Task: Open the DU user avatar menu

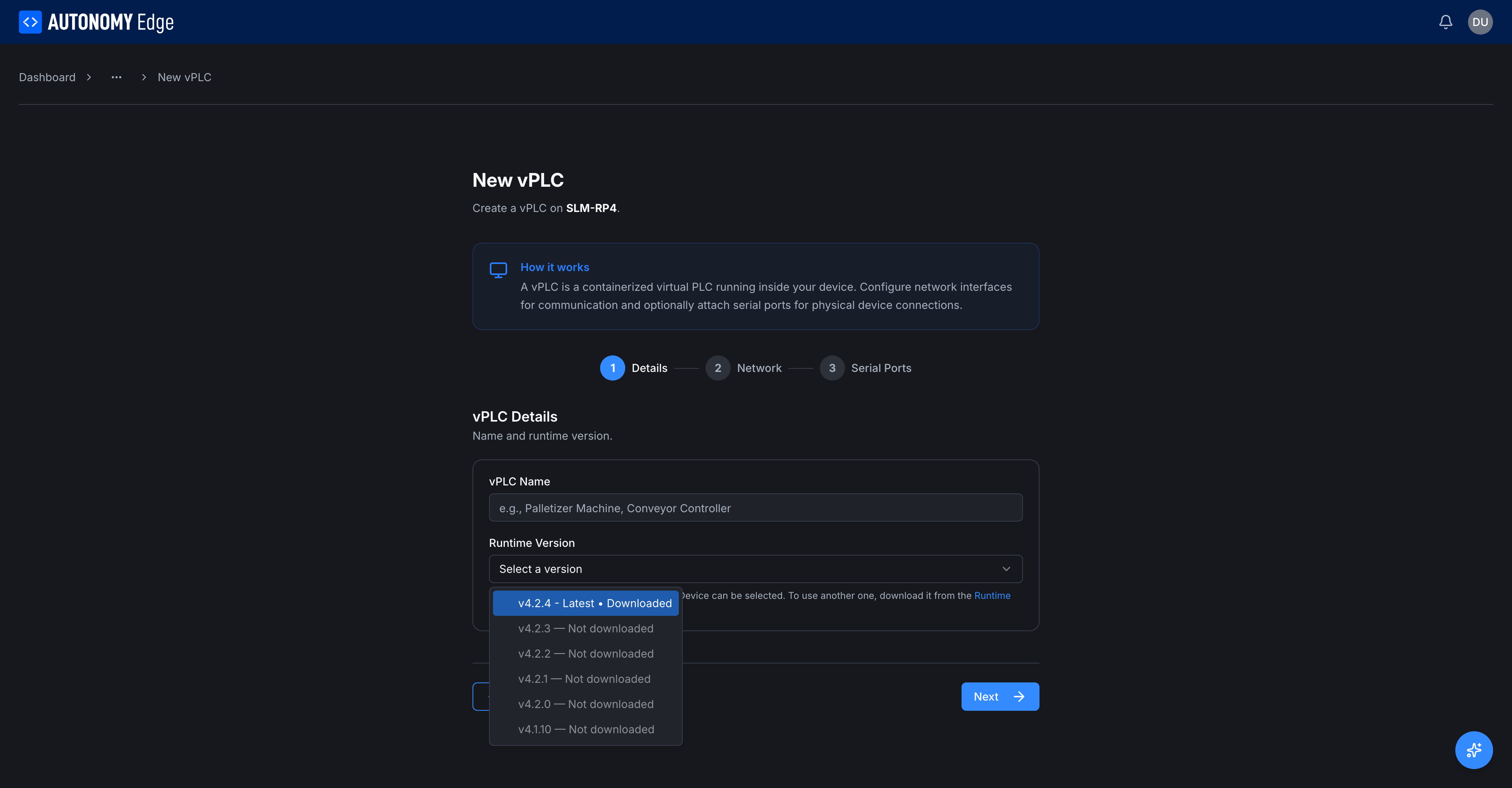Action: pos(1480,22)
